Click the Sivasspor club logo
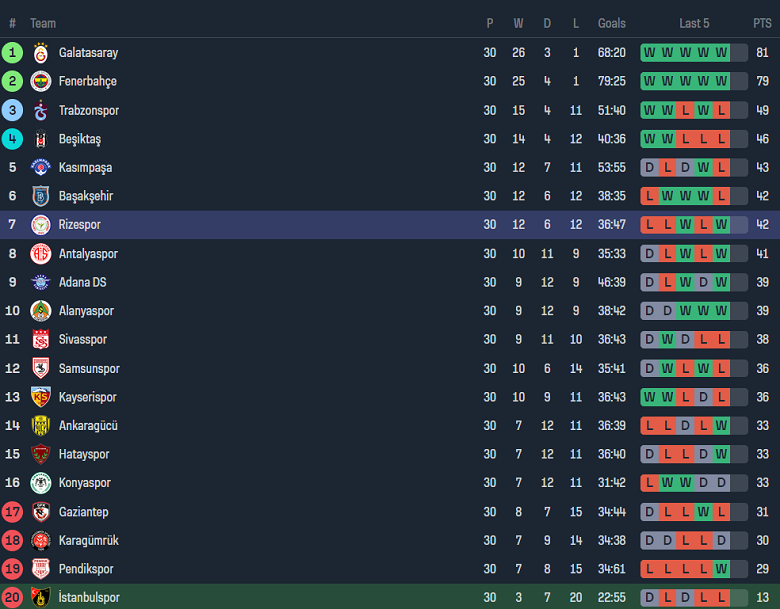 (x=41, y=340)
